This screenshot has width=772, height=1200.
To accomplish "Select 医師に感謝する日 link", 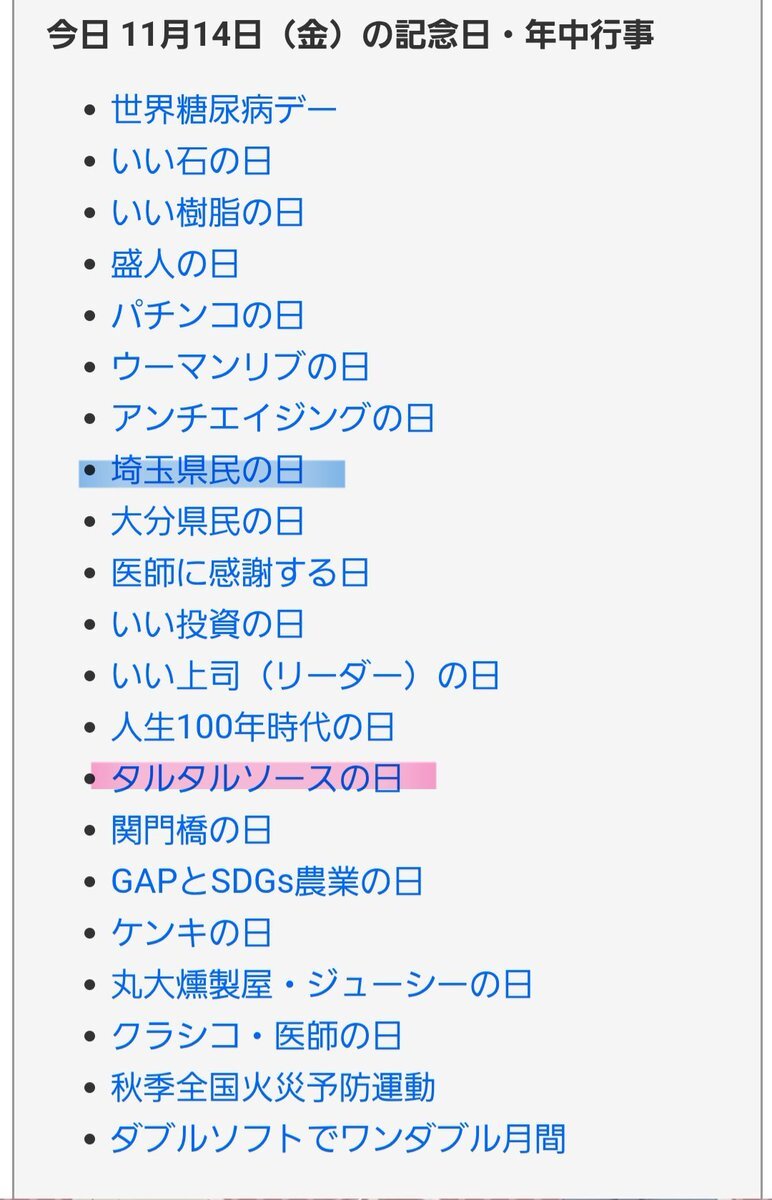I will click(x=240, y=573).
